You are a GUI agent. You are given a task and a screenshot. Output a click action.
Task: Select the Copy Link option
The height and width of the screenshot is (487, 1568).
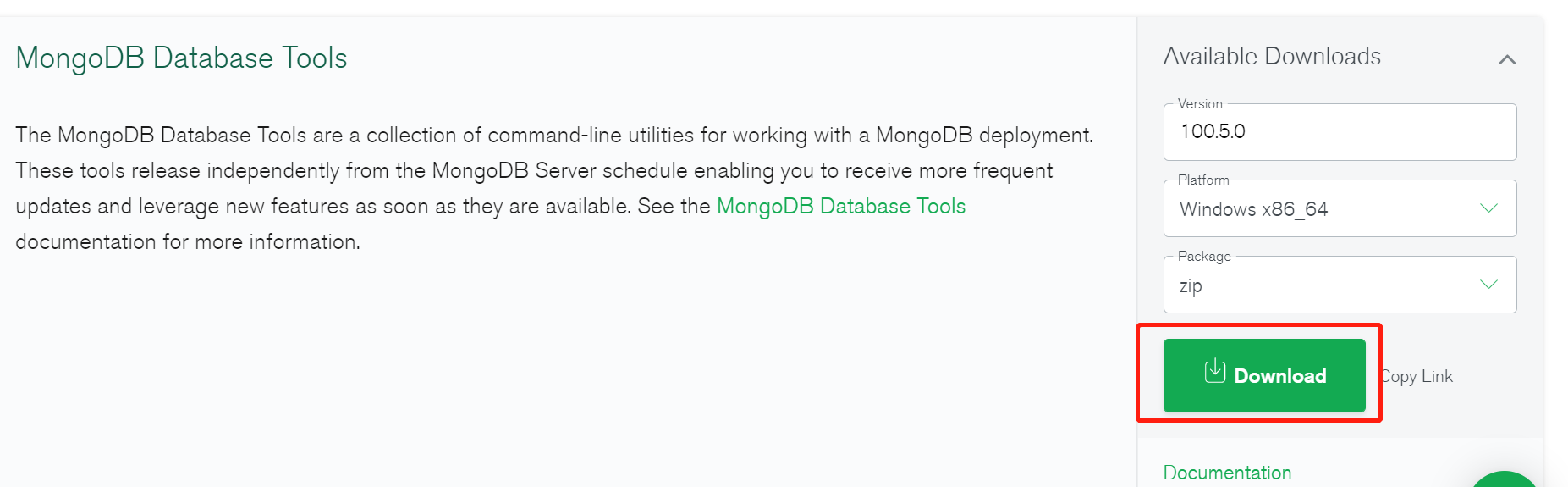click(1417, 376)
